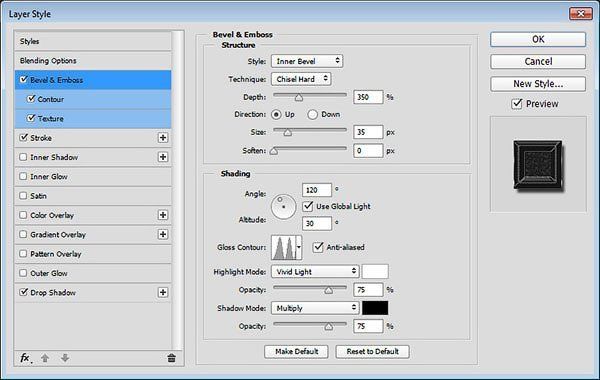Click the Highlight Opacity input field

368,290
